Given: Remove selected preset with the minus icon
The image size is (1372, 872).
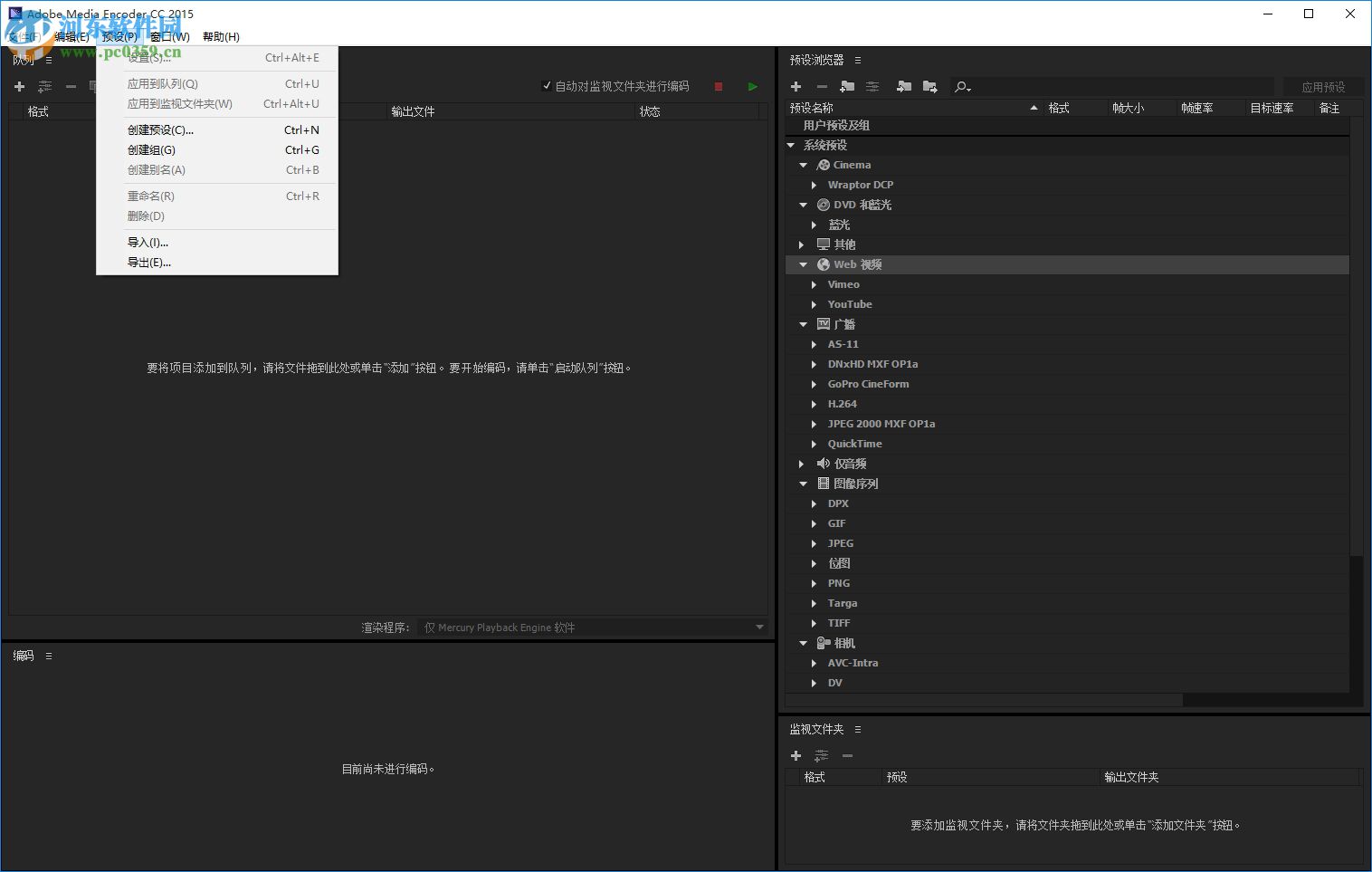Looking at the screenshot, I should 822,86.
